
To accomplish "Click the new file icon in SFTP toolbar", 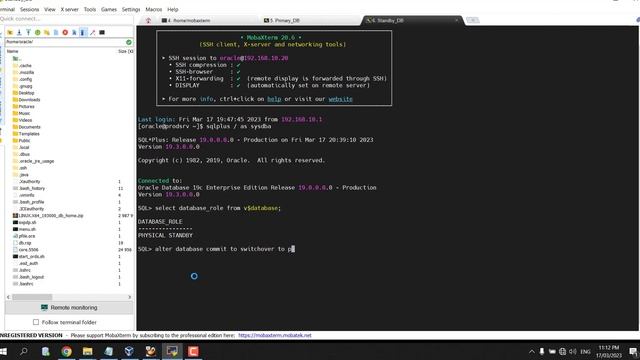I will [56, 32].
